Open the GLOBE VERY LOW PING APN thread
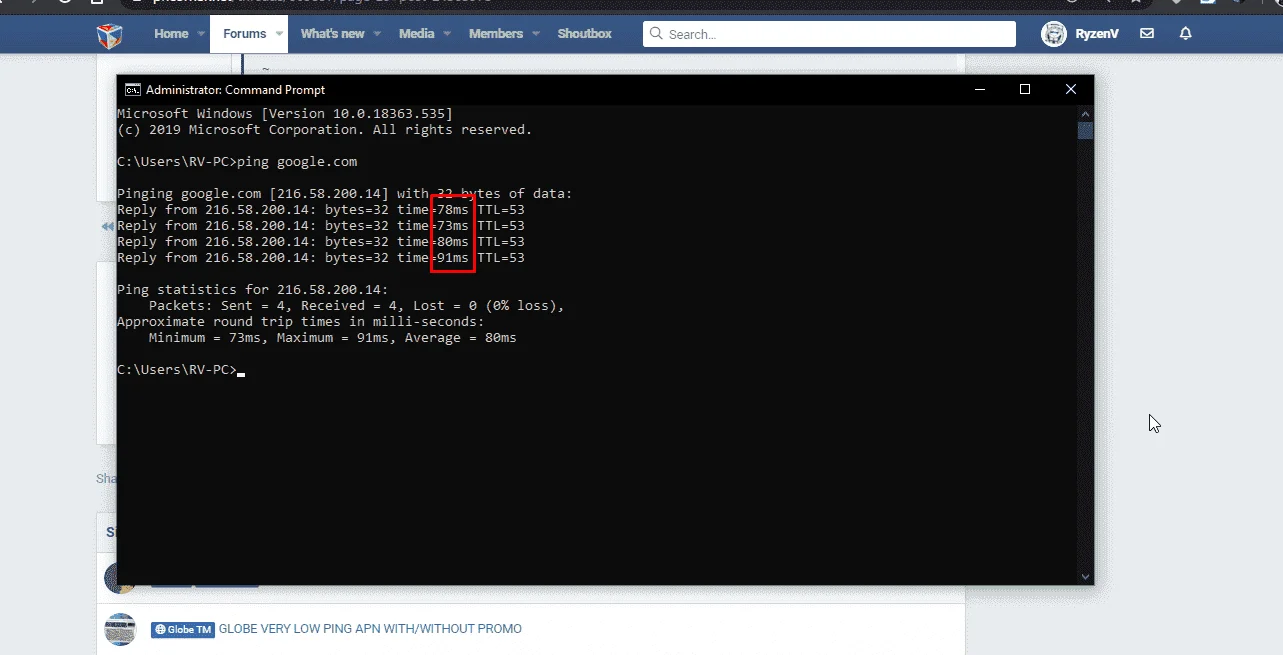 (370, 629)
